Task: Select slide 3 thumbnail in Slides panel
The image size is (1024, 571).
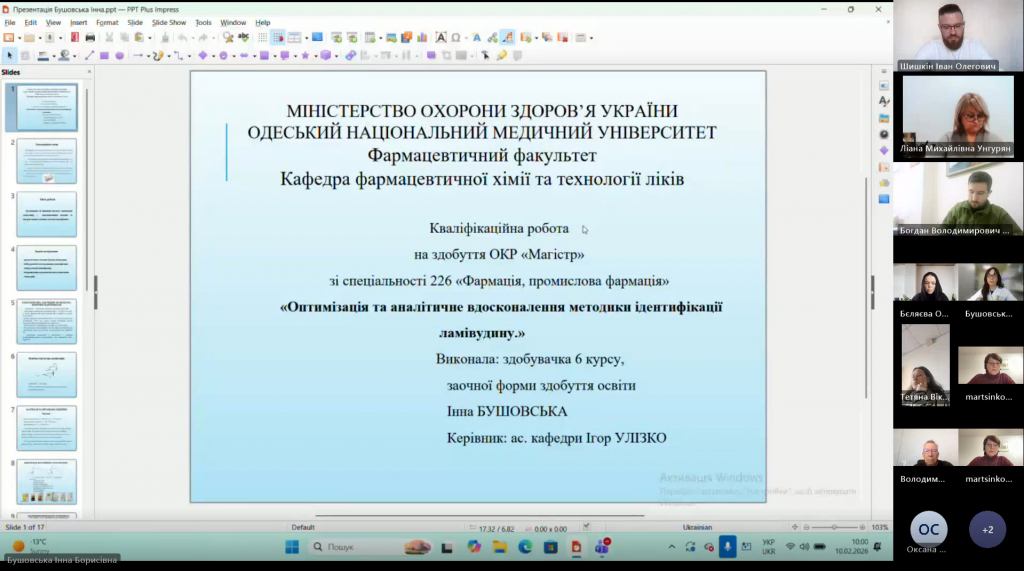Action: [47, 214]
